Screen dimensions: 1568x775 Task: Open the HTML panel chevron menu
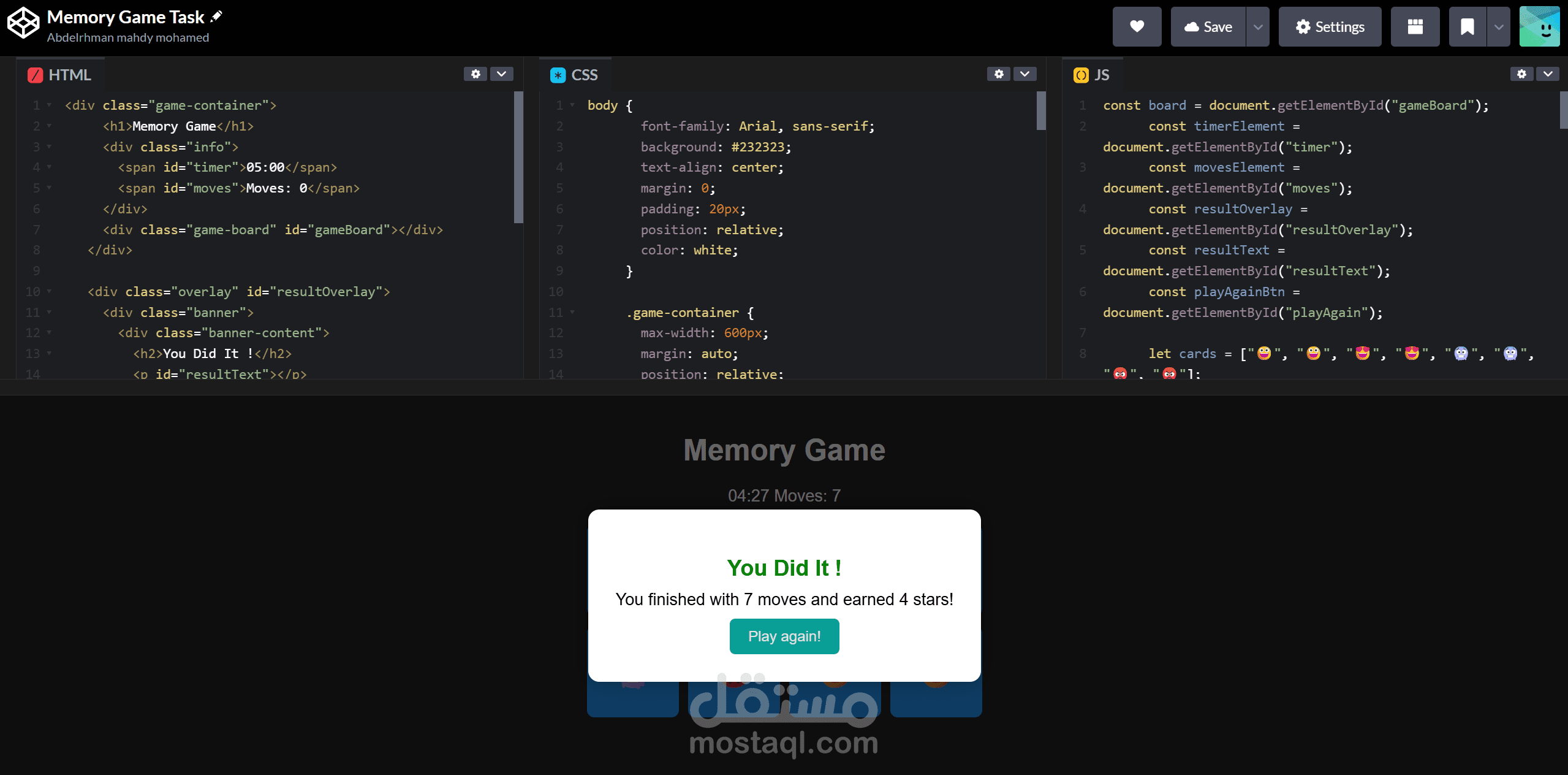click(x=502, y=74)
